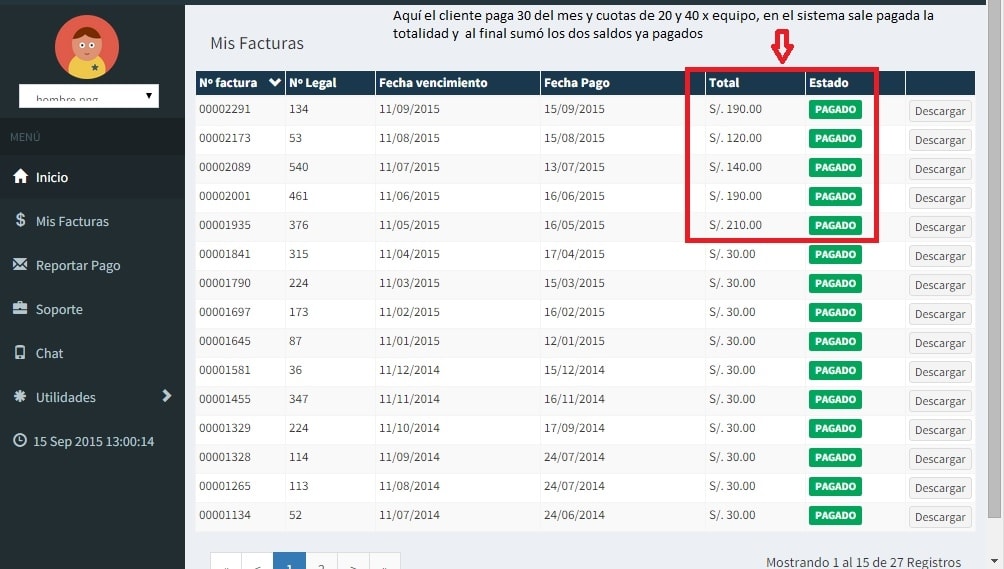Screen dimensions: 1004x569
Task: Select total S/. 140.00
Action: click(x=735, y=167)
